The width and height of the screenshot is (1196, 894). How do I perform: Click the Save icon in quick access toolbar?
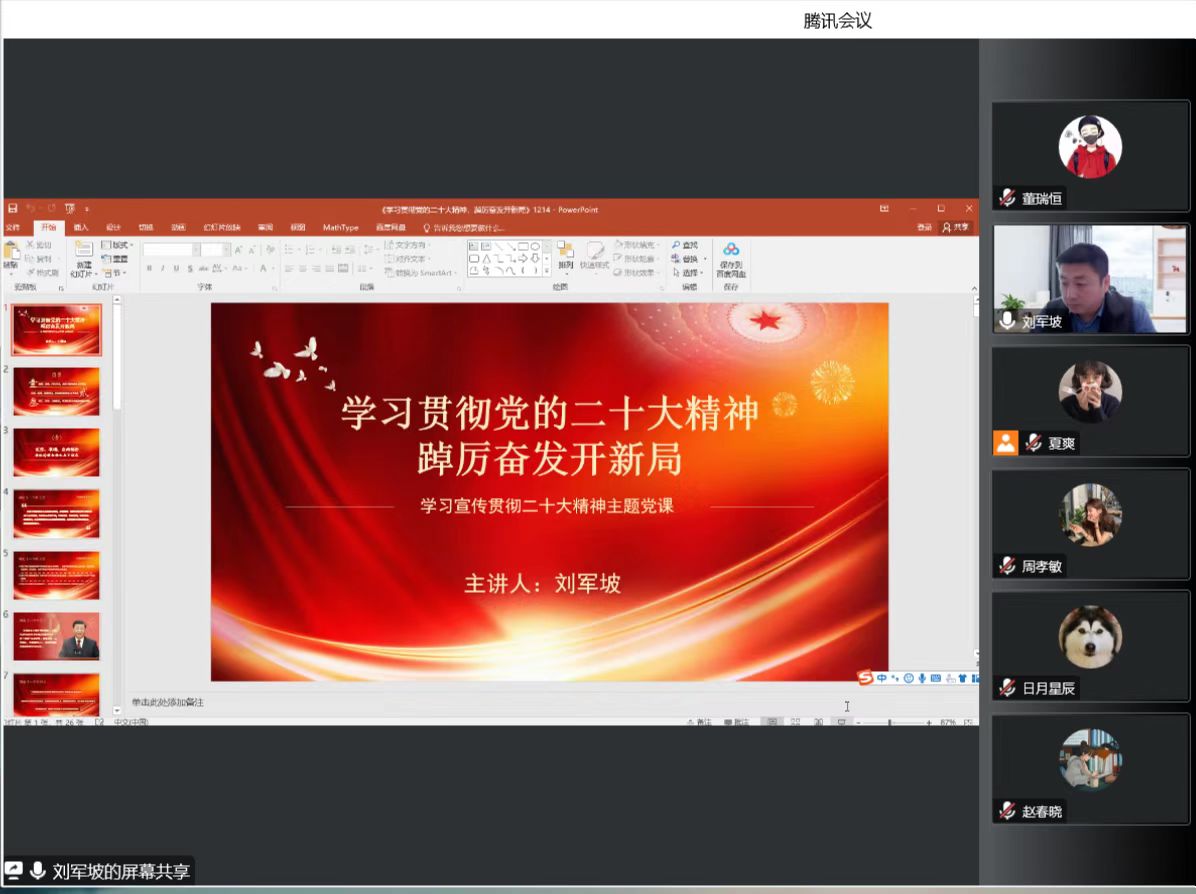(12, 209)
